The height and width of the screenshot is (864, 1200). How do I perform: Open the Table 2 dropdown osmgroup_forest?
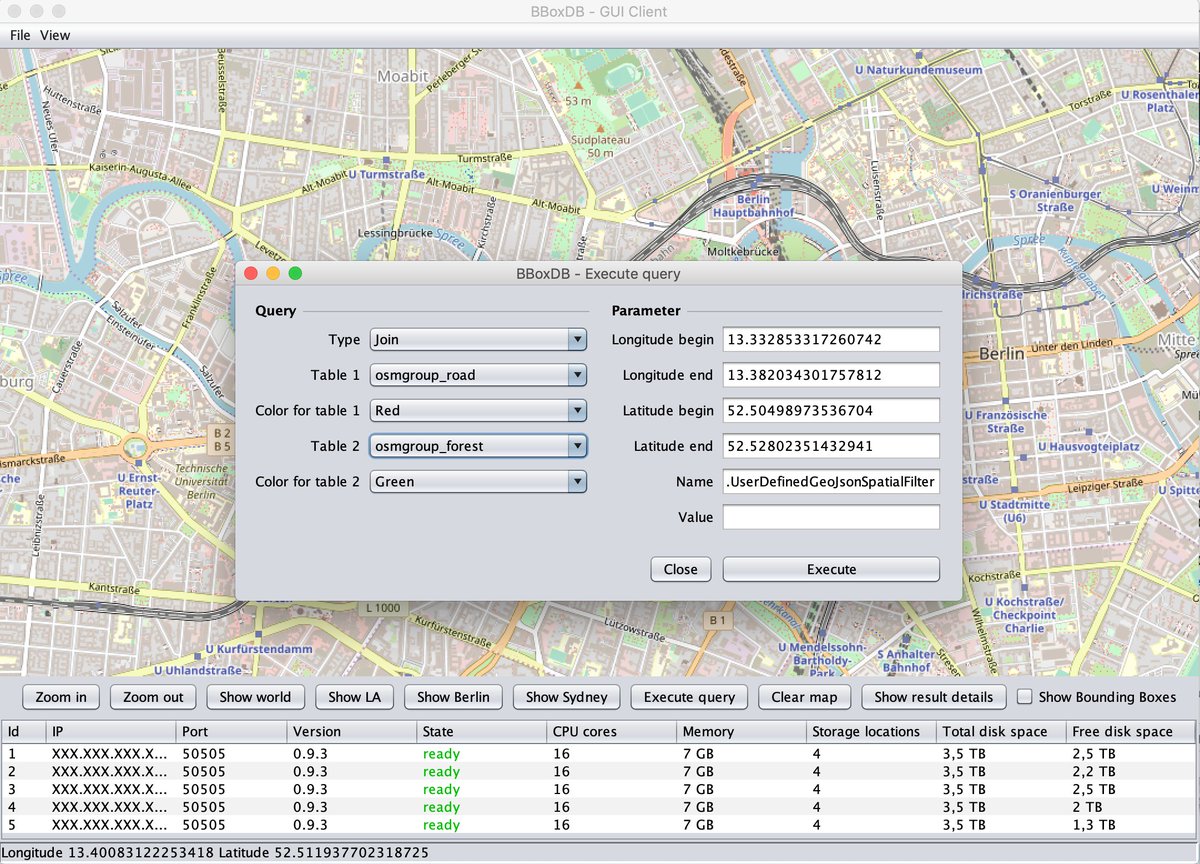coord(478,446)
